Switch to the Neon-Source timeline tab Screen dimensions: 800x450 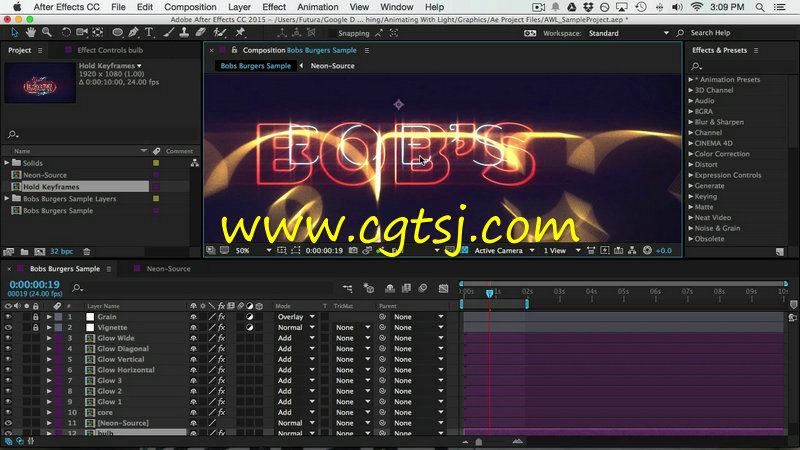[x=168, y=269]
